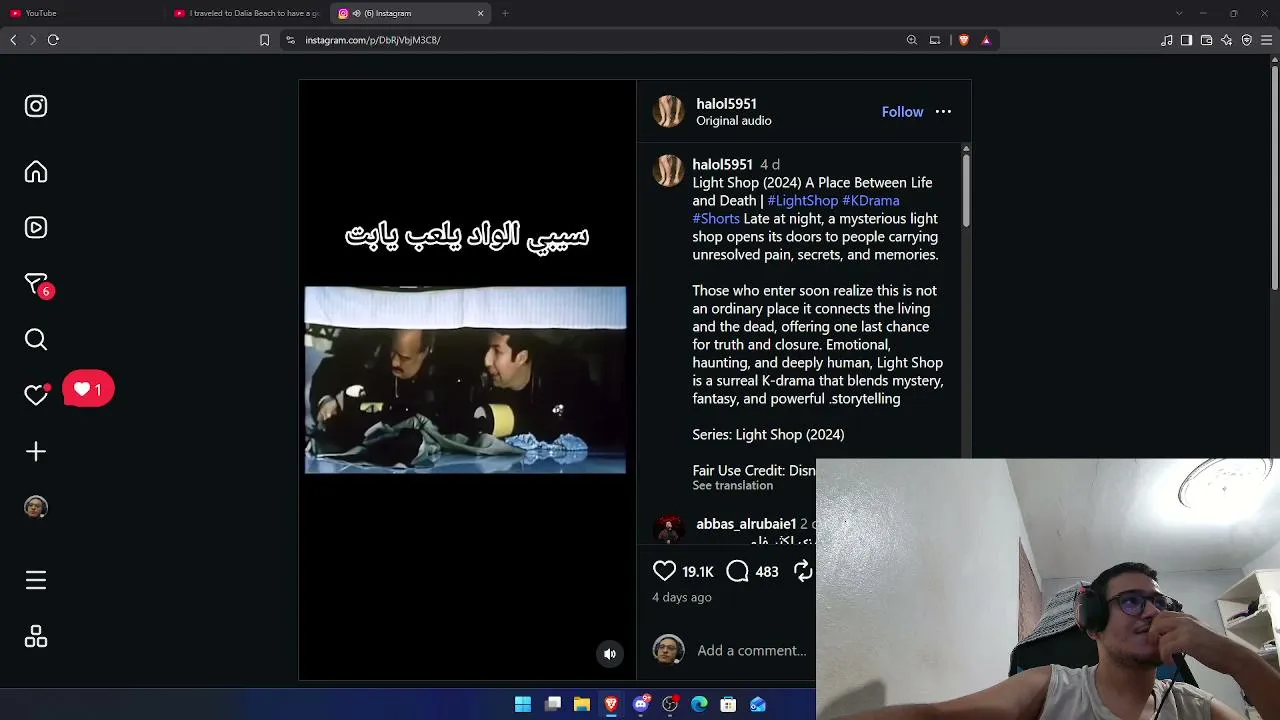The image size is (1280, 720).
Task: View the 19.1K likes count
Action: [x=697, y=572]
